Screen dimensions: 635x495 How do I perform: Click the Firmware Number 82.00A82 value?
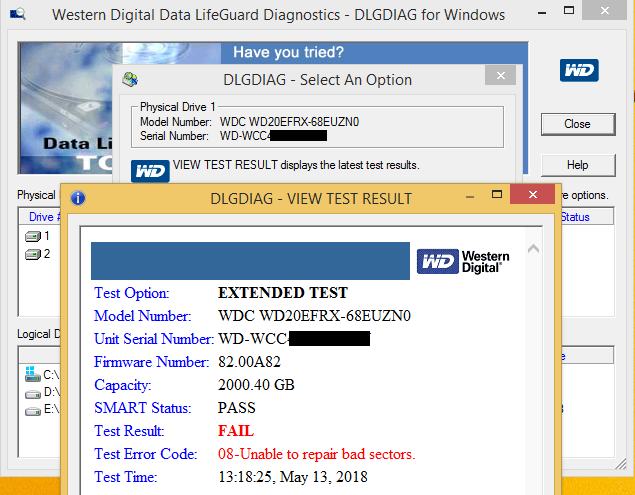click(x=249, y=361)
